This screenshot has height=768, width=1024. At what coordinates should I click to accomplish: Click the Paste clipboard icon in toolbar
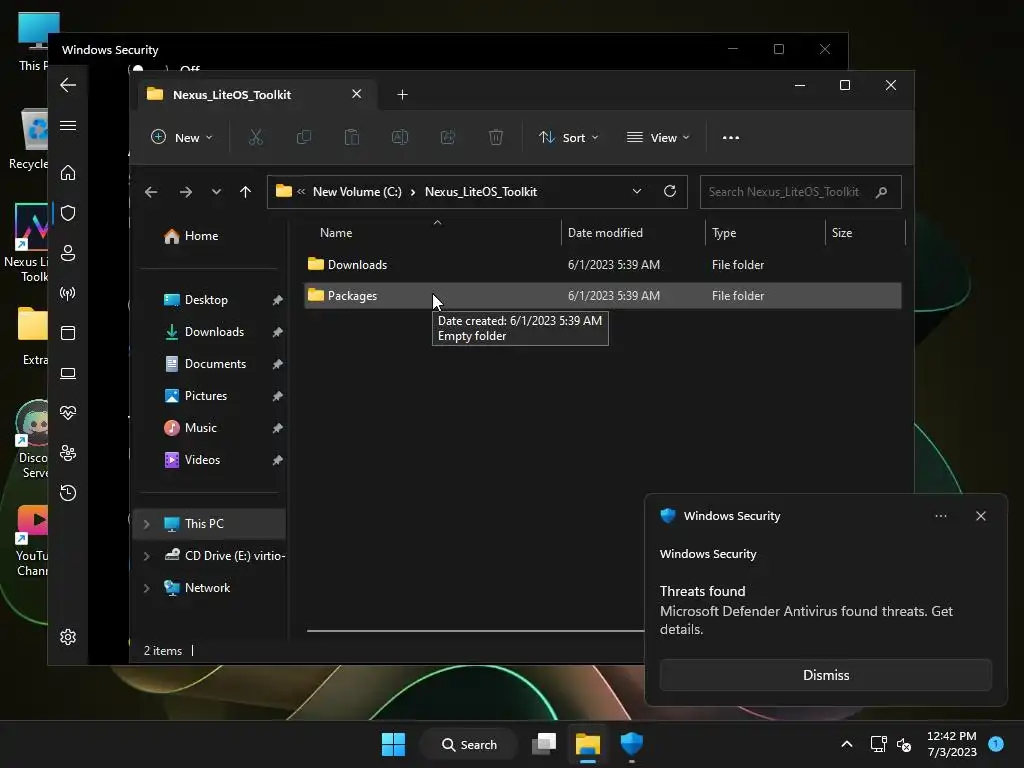pyautogui.click(x=351, y=137)
